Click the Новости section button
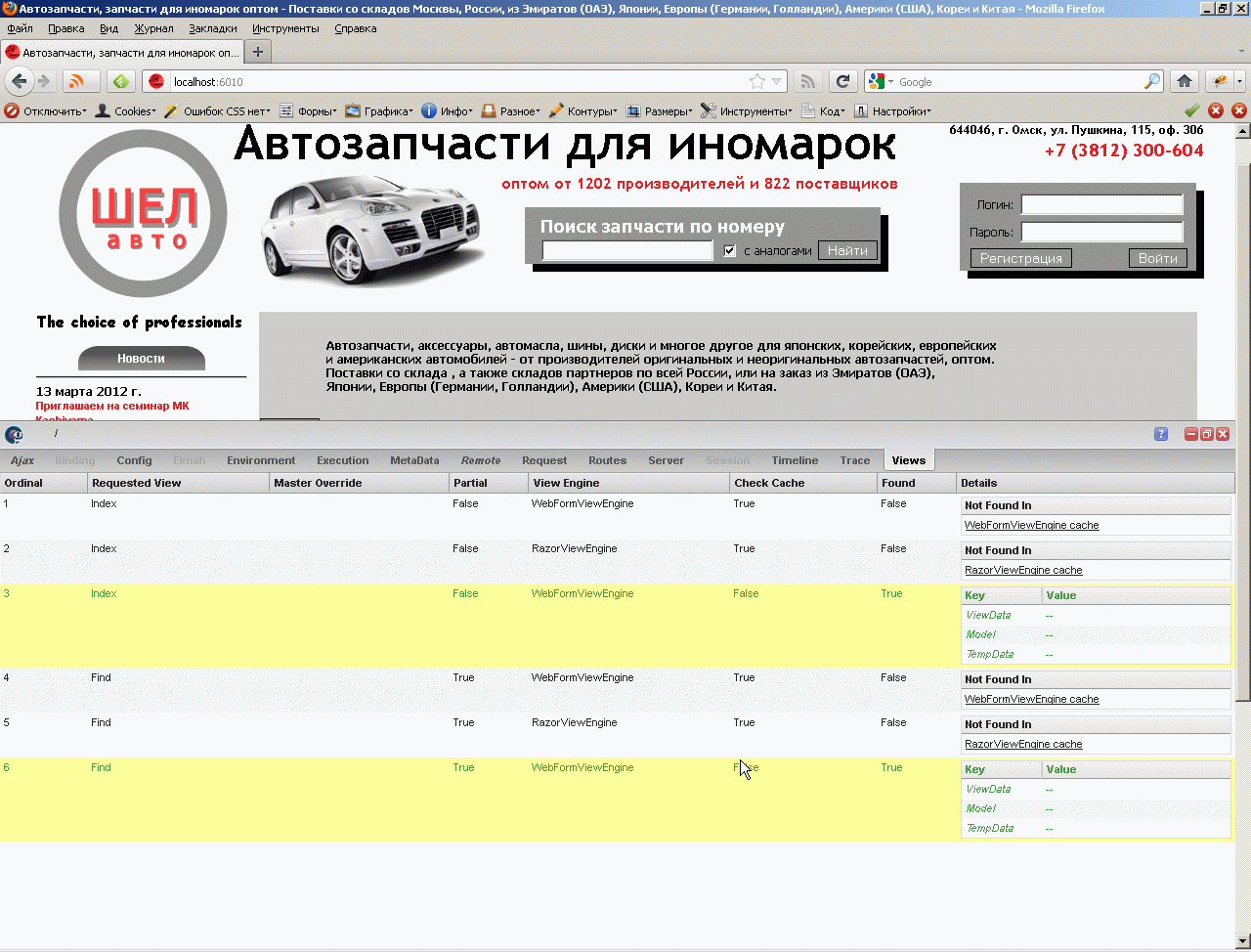The width and height of the screenshot is (1251, 952). [x=142, y=359]
